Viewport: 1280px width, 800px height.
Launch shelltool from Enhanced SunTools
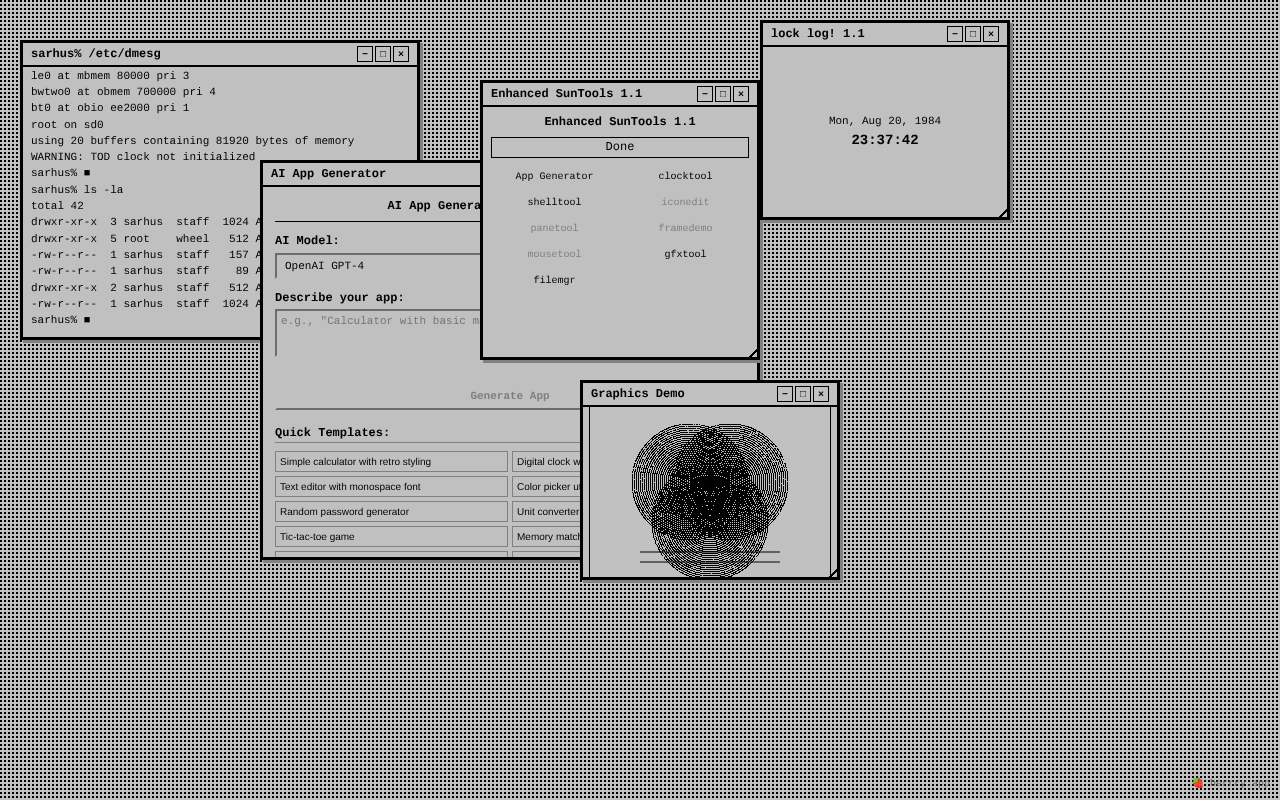click(x=554, y=202)
